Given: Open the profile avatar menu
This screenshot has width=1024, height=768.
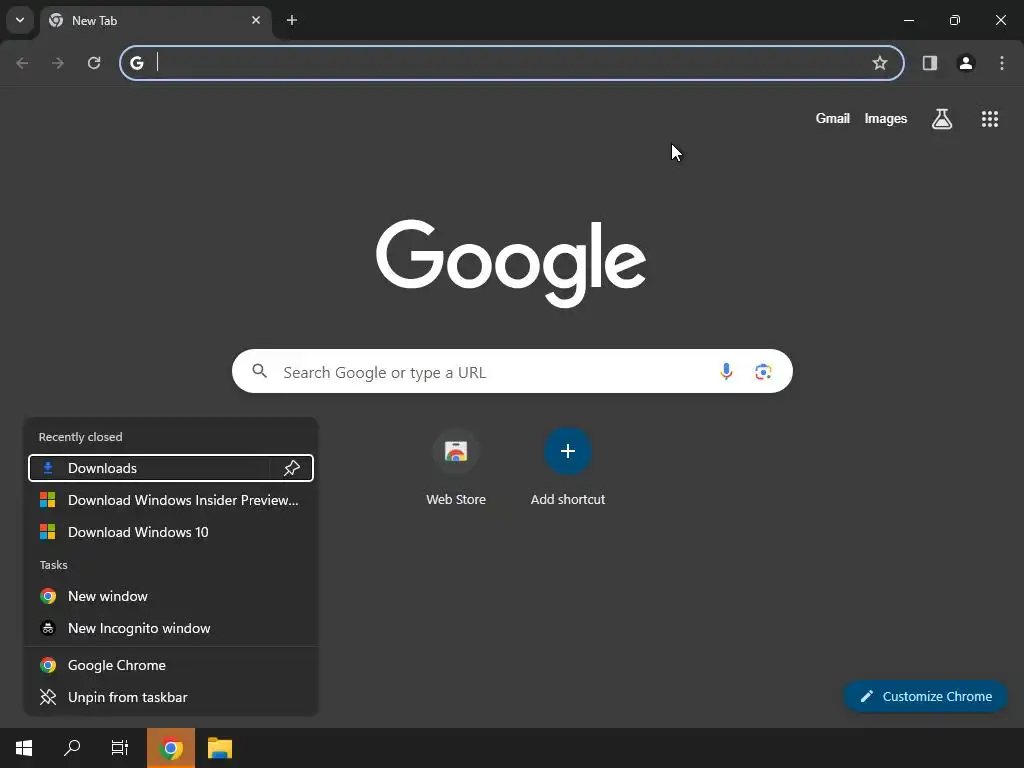Looking at the screenshot, I should coord(966,63).
